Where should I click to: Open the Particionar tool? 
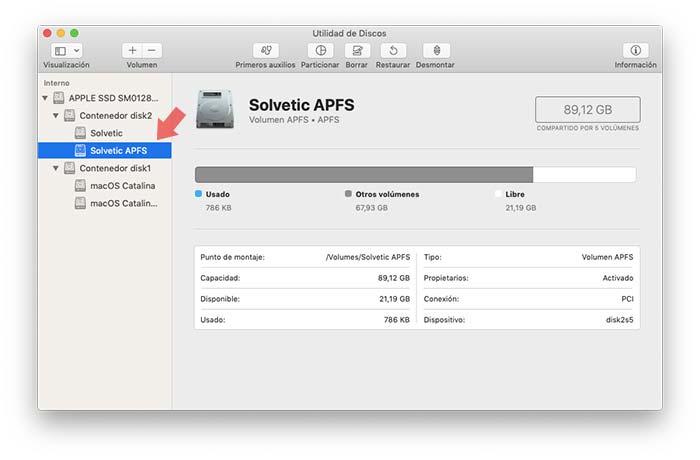(x=321, y=50)
